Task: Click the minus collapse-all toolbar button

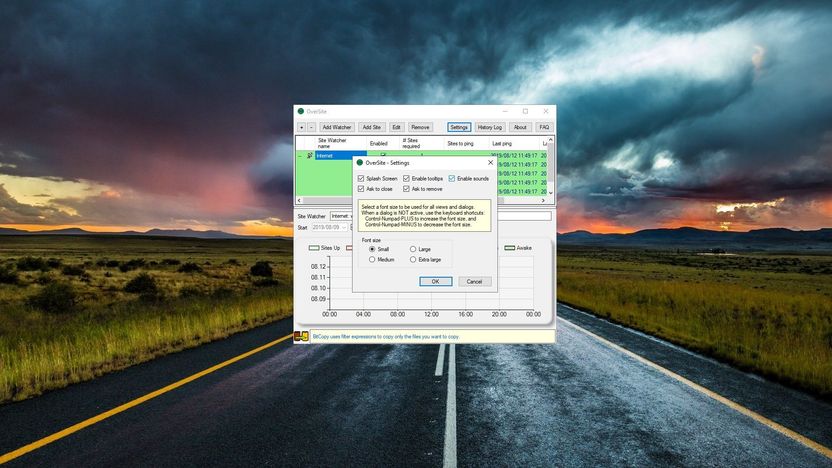Action: pos(311,127)
